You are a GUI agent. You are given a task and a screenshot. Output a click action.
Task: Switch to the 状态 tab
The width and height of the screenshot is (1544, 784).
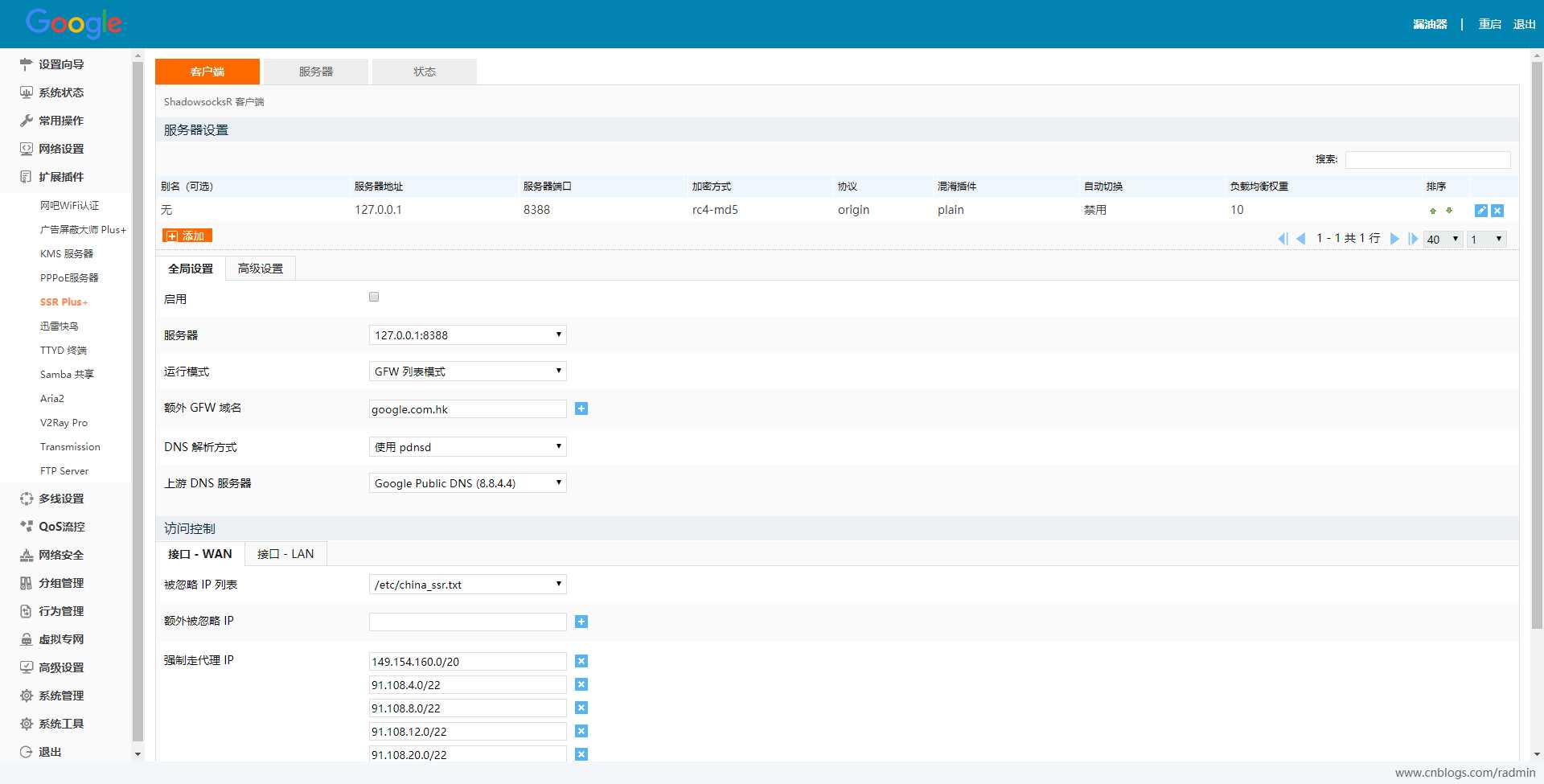point(425,72)
